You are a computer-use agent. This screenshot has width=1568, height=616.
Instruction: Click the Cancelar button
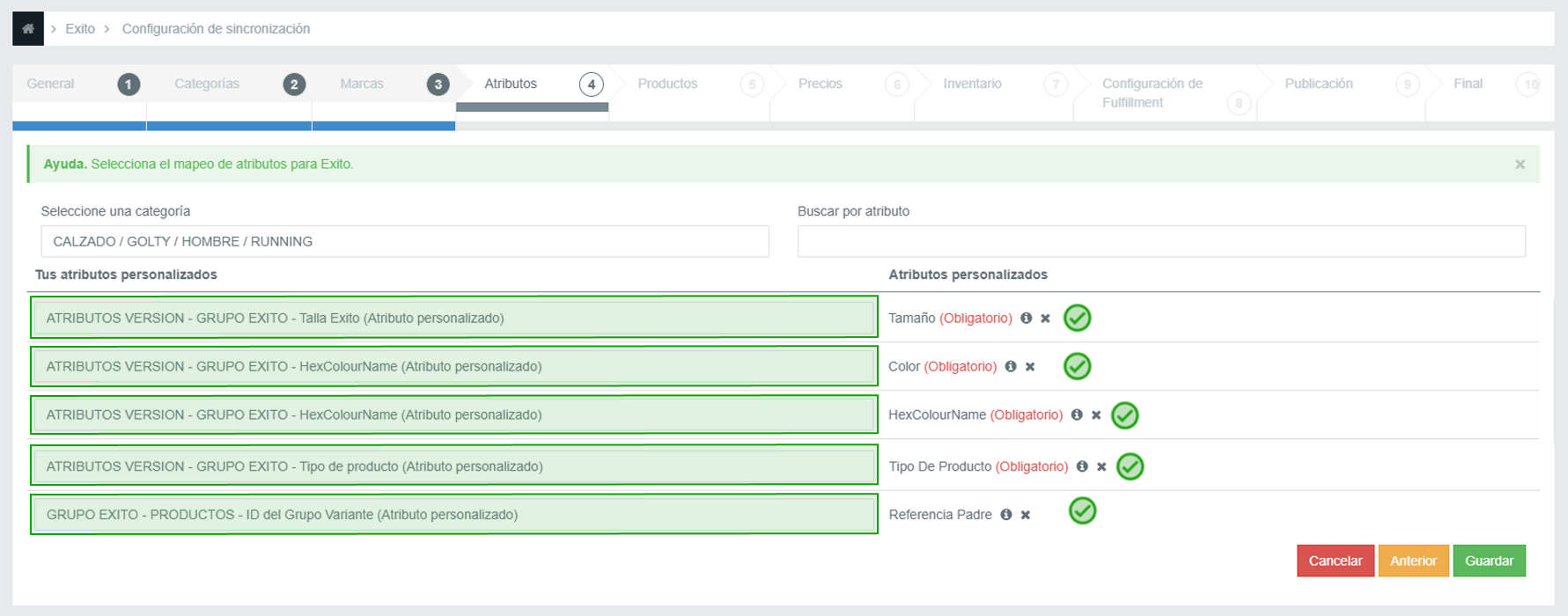click(1336, 561)
